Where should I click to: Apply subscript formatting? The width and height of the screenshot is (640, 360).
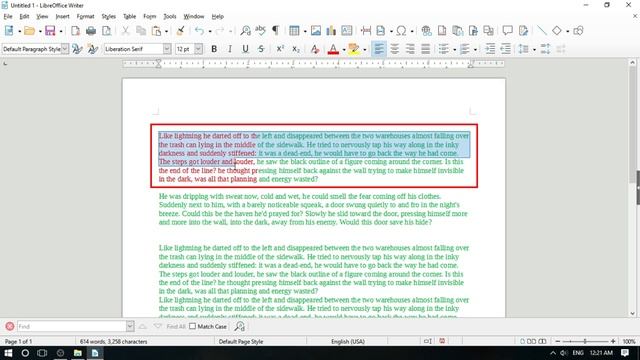coord(296,49)
